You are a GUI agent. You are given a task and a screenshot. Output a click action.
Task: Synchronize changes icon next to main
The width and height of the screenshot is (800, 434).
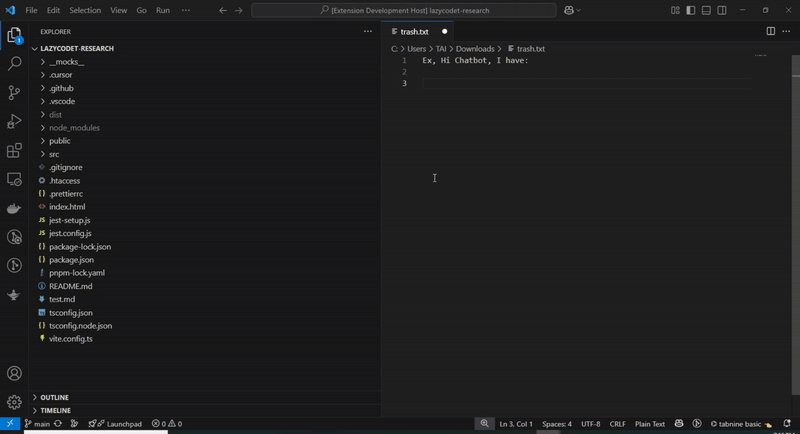tap(58, 424)
